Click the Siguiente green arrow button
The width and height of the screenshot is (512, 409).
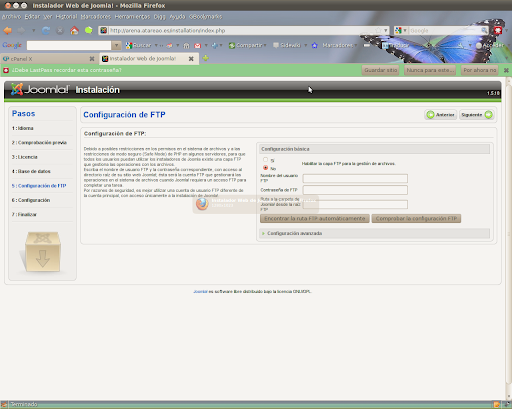click(477, 115)
